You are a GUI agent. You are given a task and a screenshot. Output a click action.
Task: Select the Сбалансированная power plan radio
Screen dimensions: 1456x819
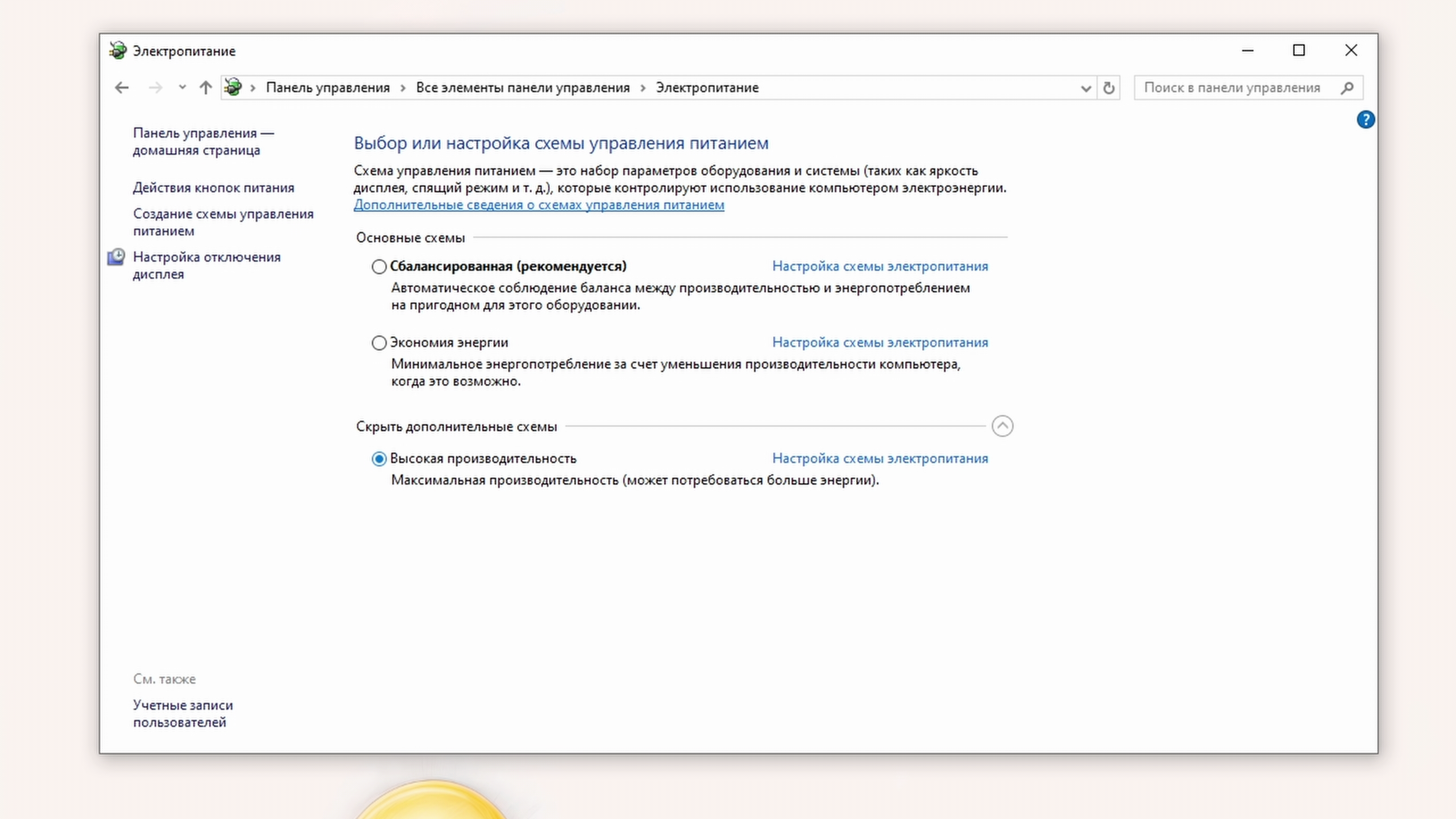click(x=379, y=266)
